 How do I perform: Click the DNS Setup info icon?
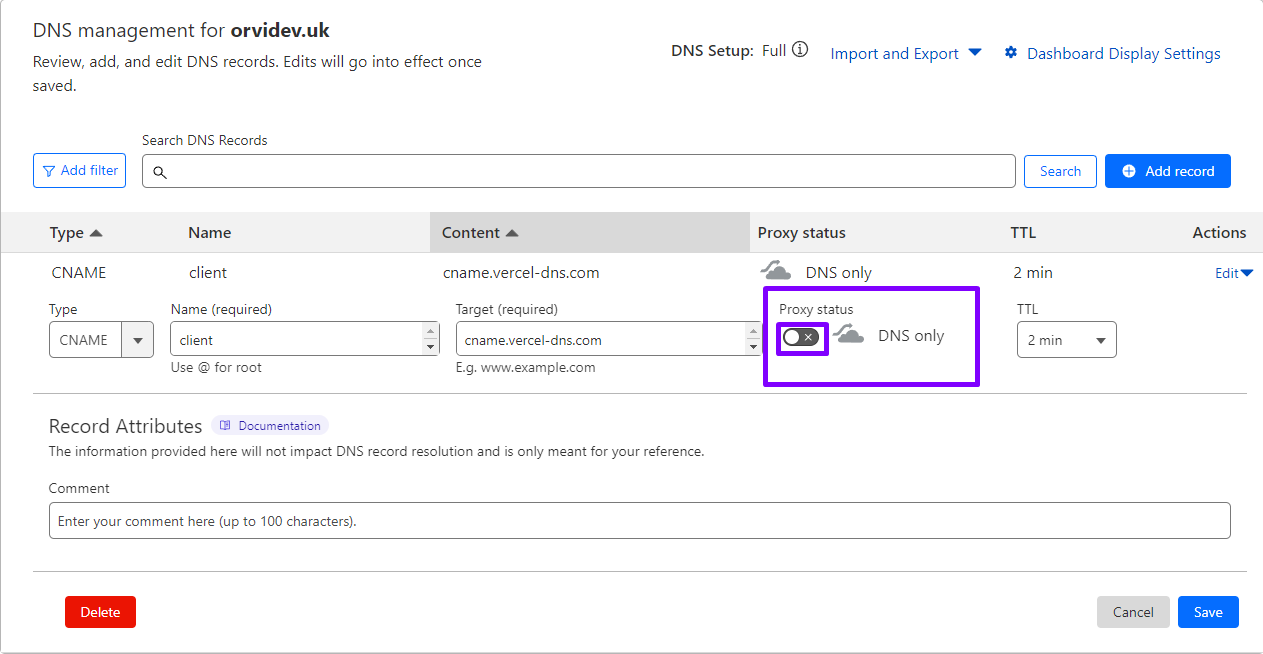[x=800, y=51]
